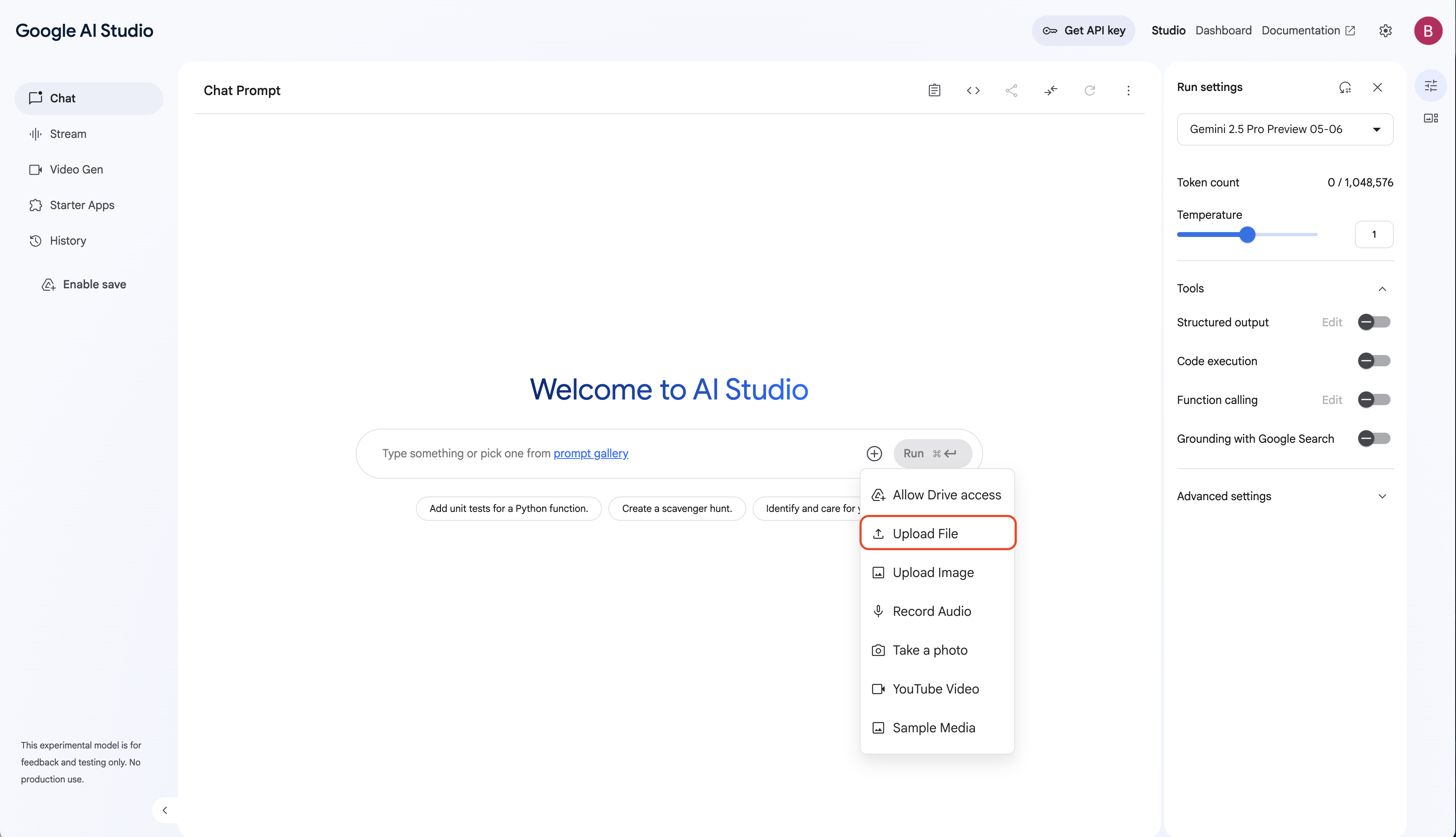Choose Upload File from menu
This screenshot has width=1456, height=837.
click(x=937, y=533)
